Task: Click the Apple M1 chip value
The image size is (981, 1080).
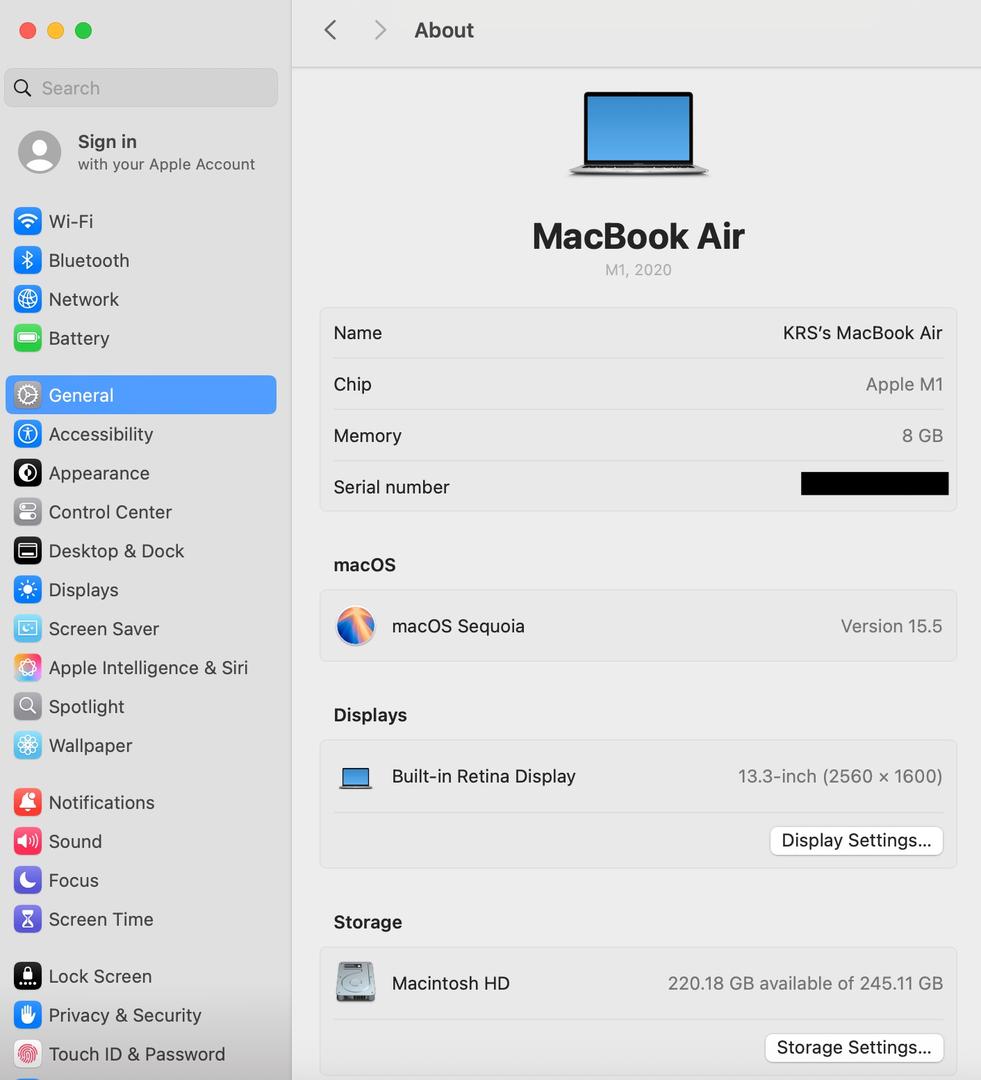Action: [904, 384]
